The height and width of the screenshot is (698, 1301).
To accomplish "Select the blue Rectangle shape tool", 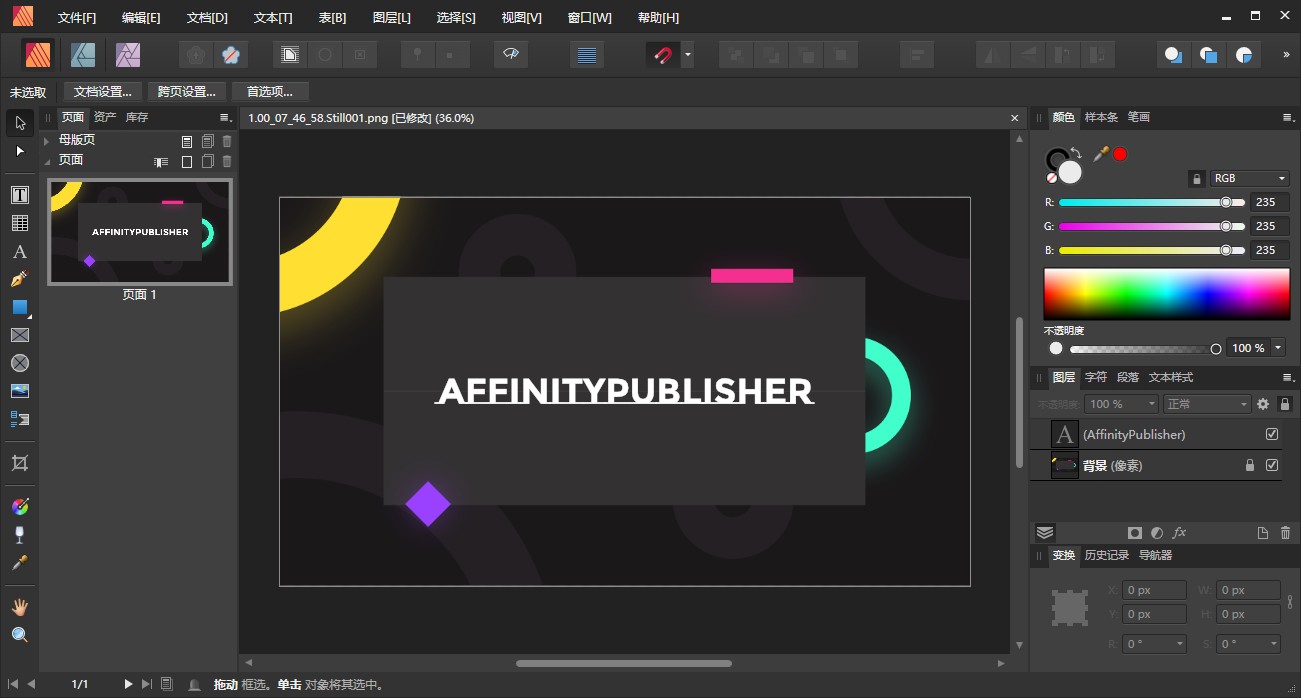I will [20, 307].
